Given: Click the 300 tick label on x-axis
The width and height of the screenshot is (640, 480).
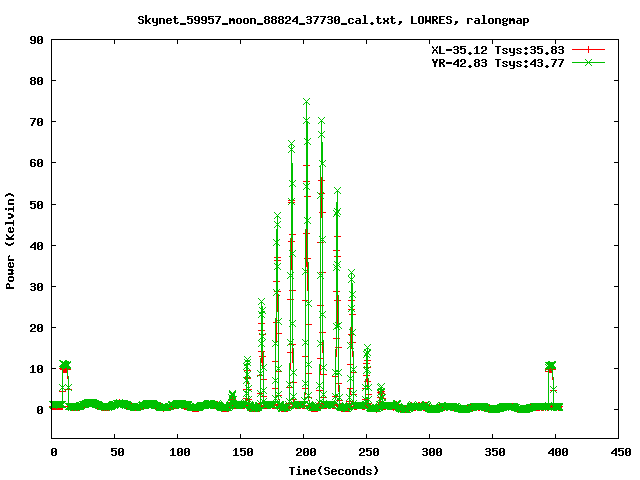Looking at the screenshot, I should [x=432, y=452].
